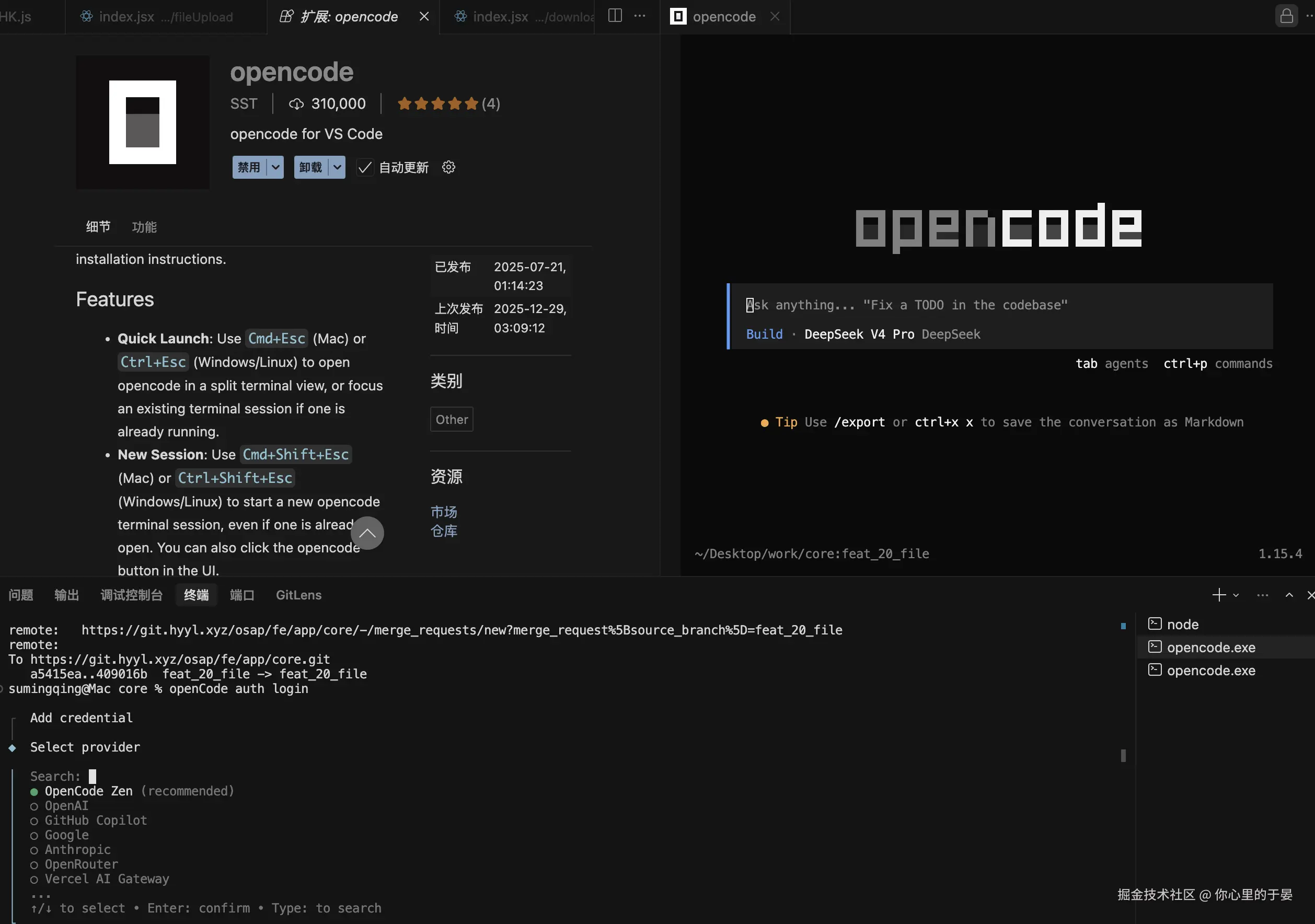Open the extension settings gear

point(448,167)
